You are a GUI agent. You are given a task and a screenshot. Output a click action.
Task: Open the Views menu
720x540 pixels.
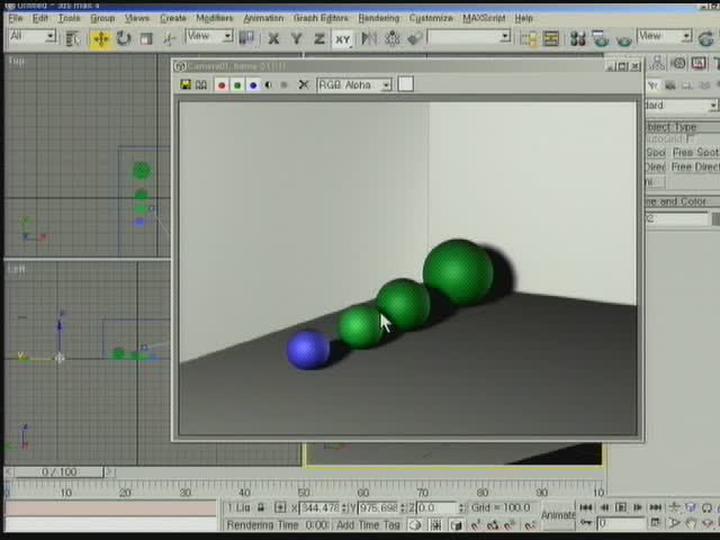point(137,18)
